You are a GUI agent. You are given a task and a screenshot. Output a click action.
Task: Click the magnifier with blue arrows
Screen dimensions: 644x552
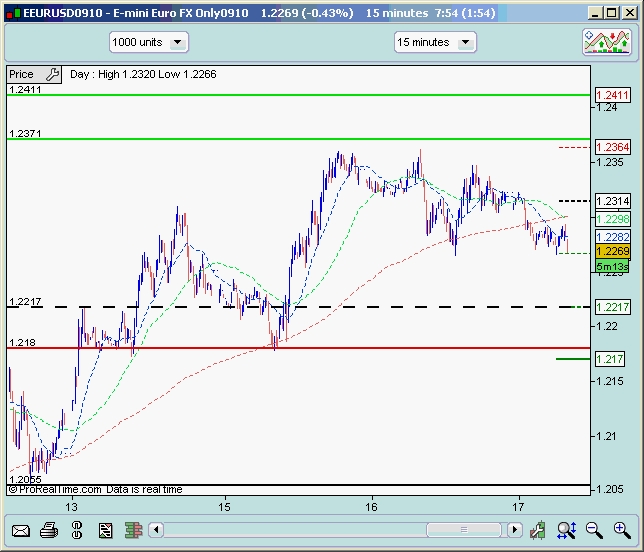click(x=567, y=530)
